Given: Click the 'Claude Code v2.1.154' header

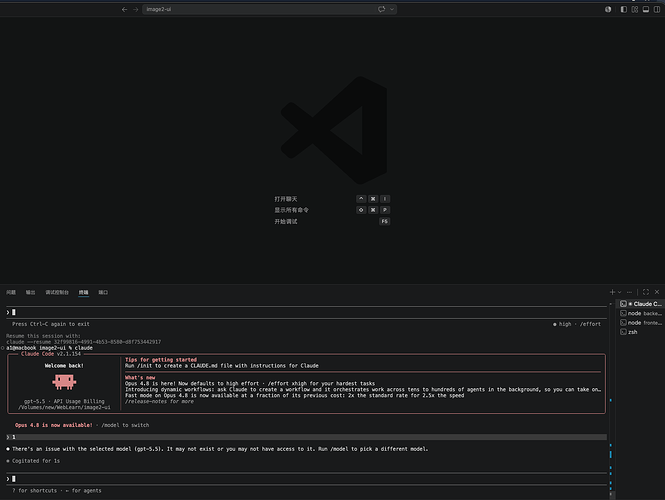Looking at the screenshot, I should click(x=51, y=354).
